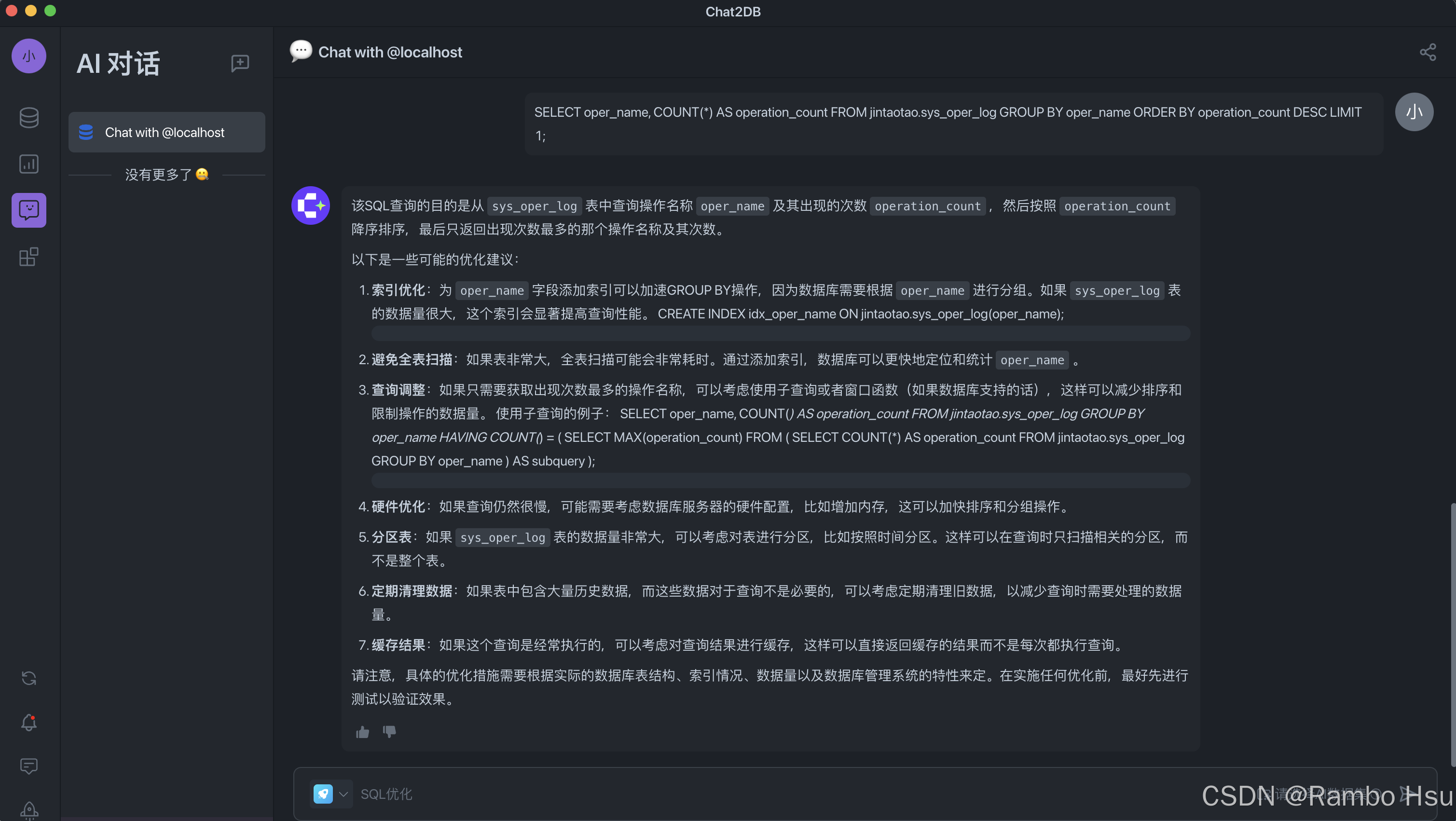Click the user's SELECT oper_name SQL message

coord(954,124)
